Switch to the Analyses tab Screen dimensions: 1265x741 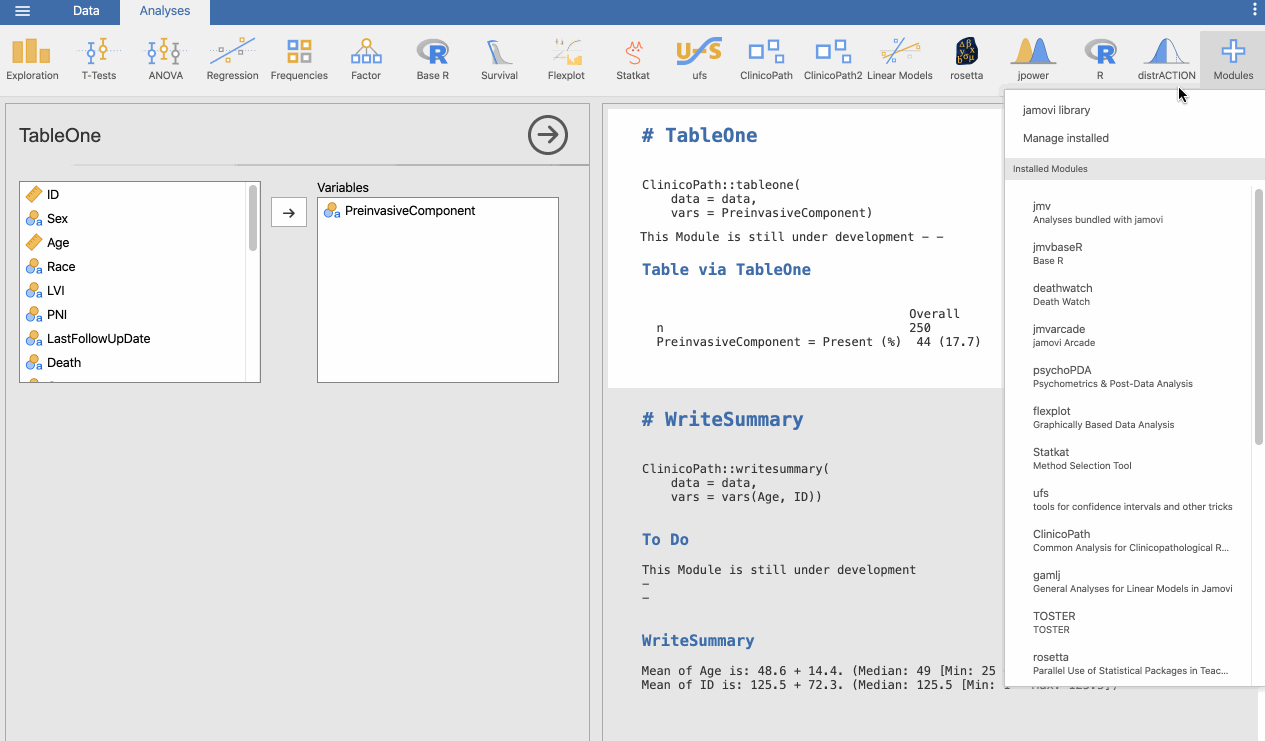(164, 11)
